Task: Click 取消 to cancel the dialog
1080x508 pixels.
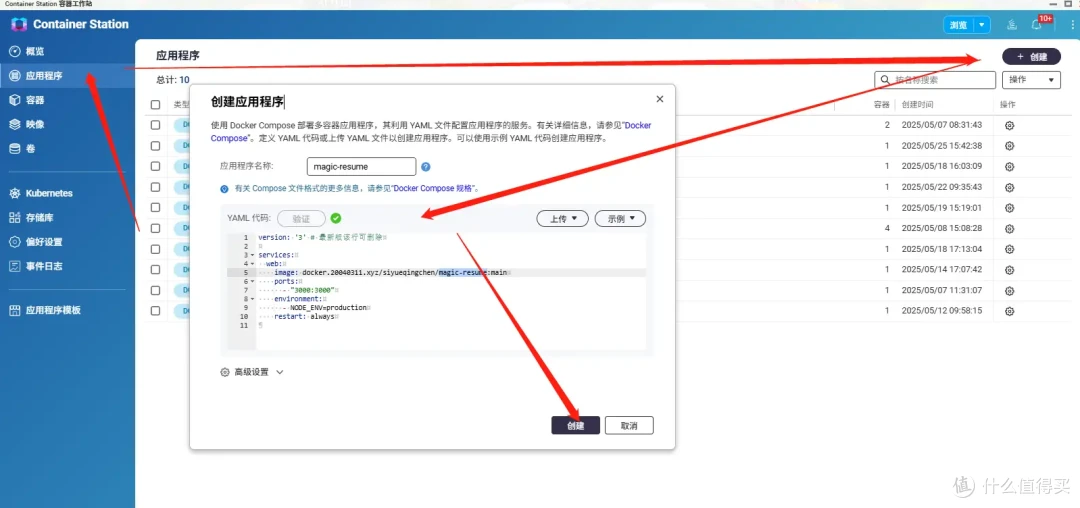Action: (x=629, y=425)
